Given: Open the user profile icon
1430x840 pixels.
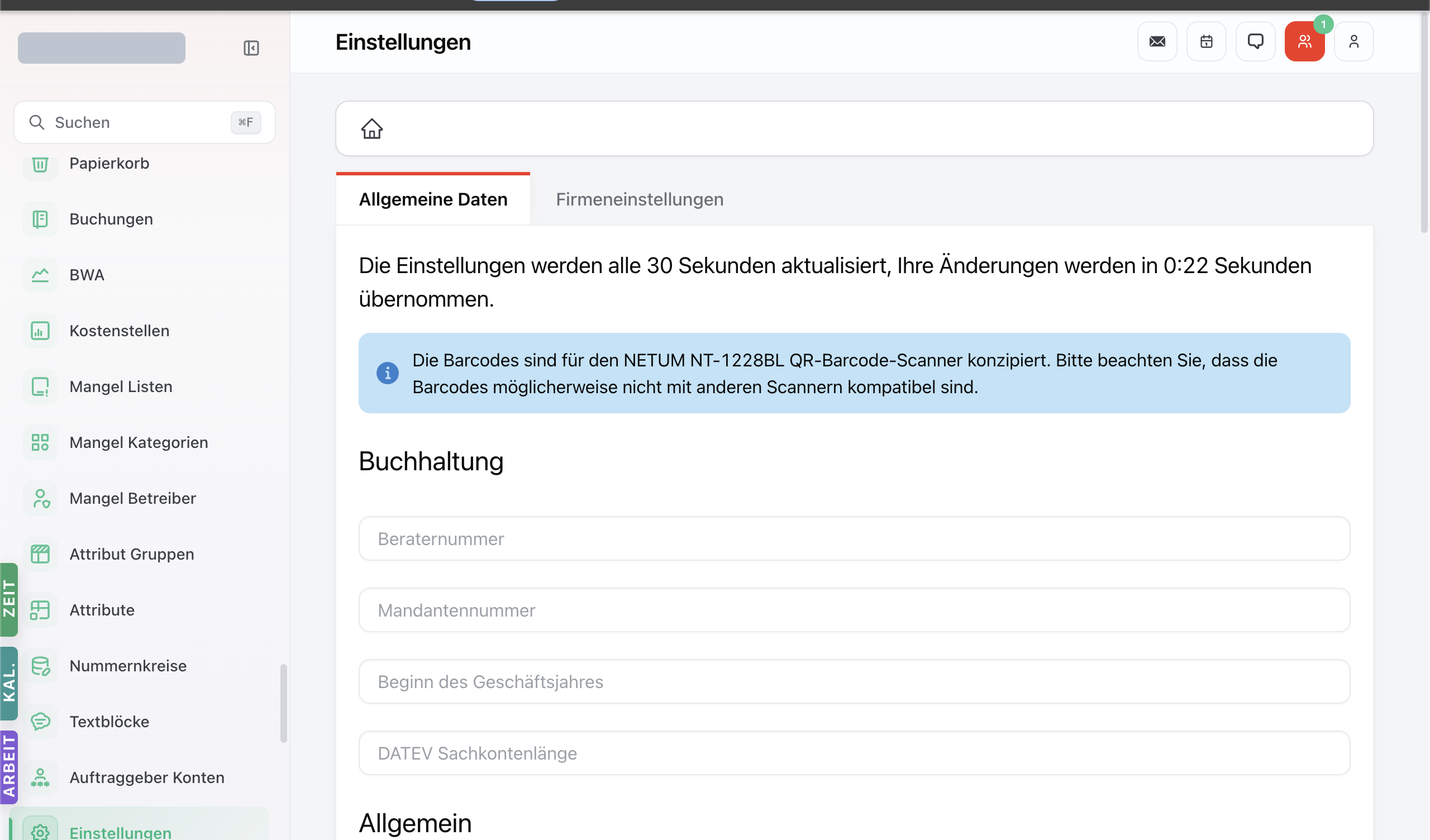Looking at the screenshot, I should 1354,41.
